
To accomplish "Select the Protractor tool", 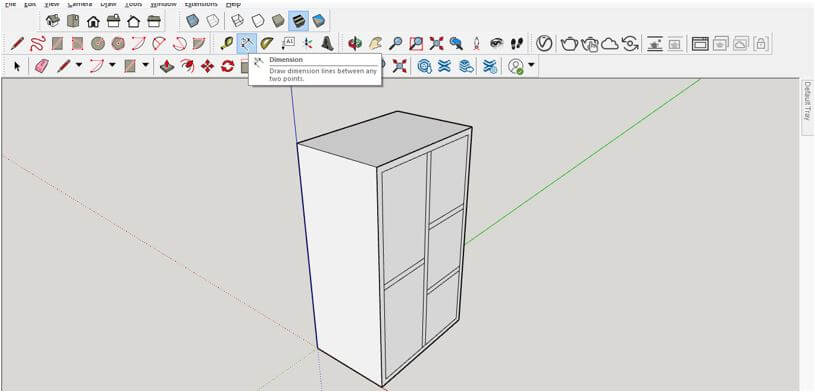I will tap(267, 43).
